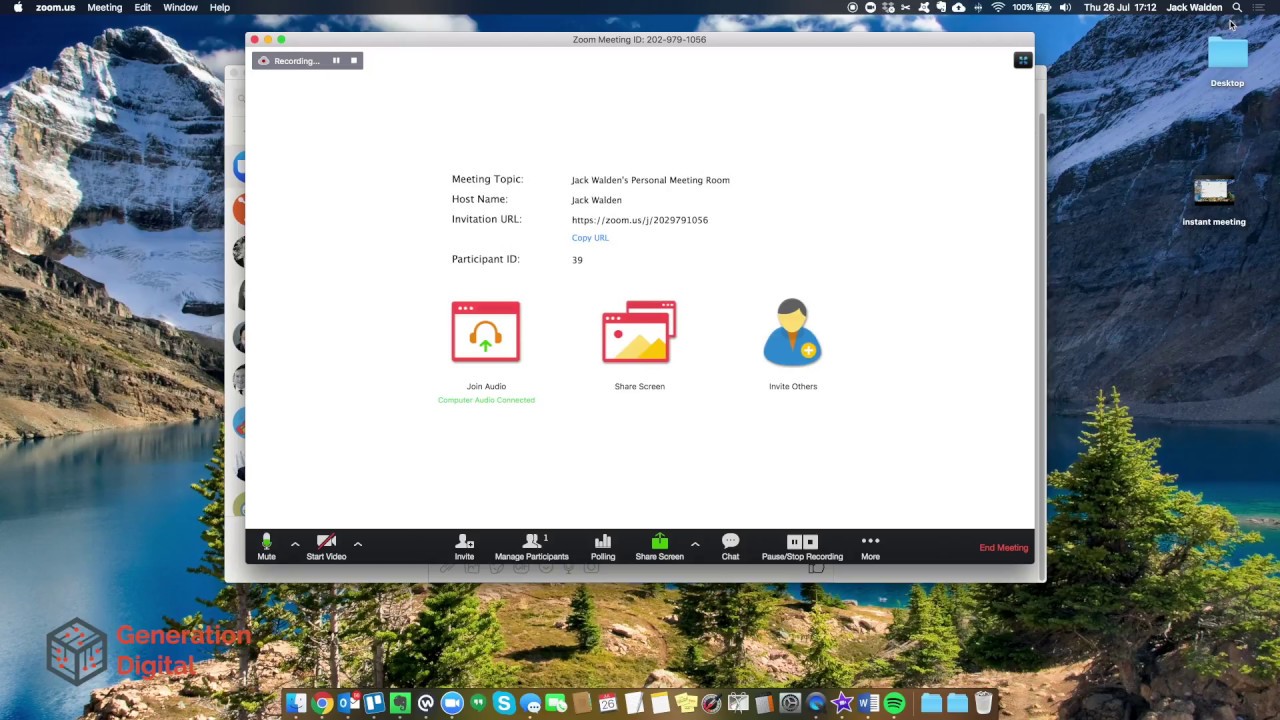Open Manage Participants panel
Screen dimensions: 1280x720
pos(532,547)
